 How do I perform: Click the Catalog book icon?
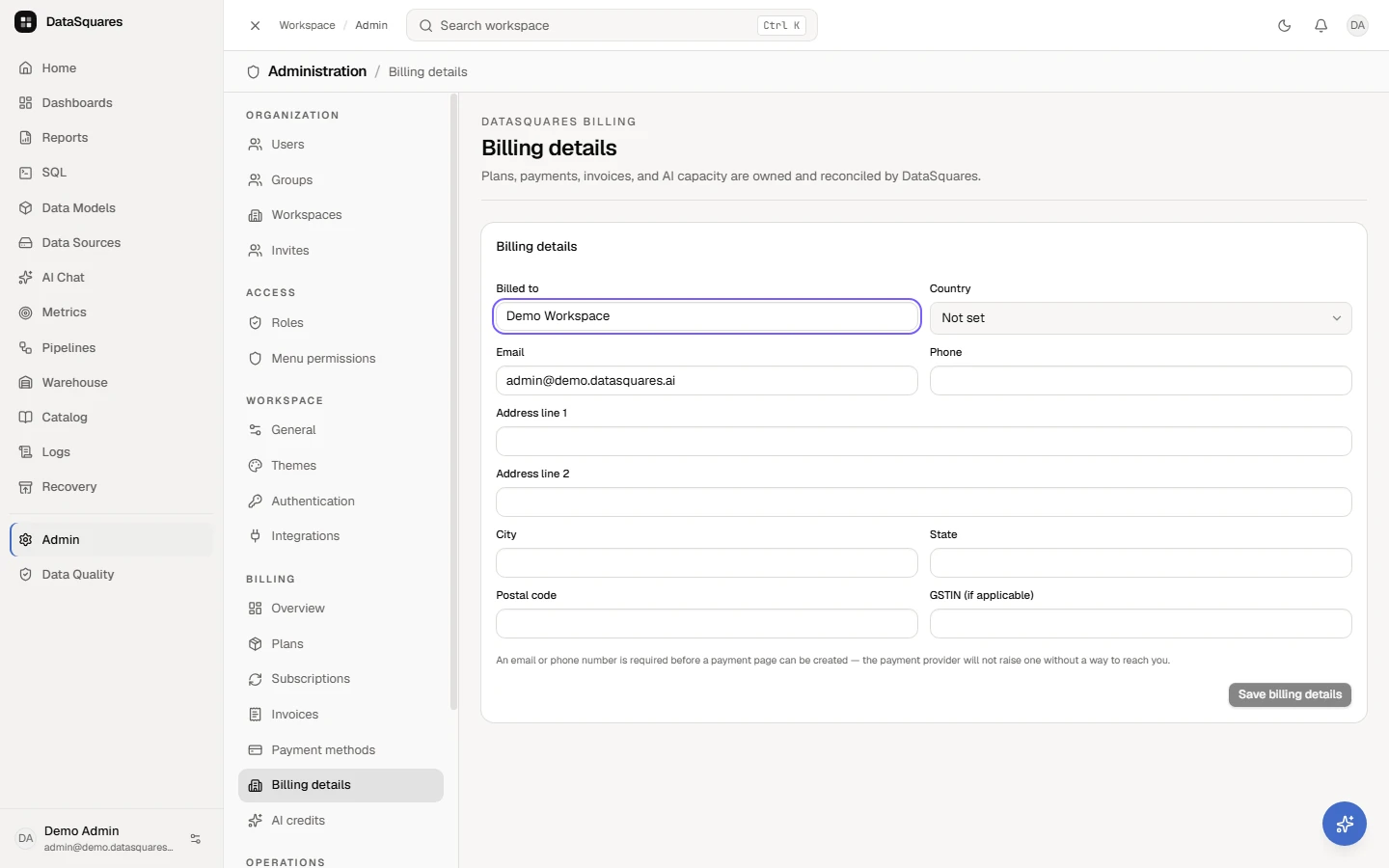tap(26, 418)
